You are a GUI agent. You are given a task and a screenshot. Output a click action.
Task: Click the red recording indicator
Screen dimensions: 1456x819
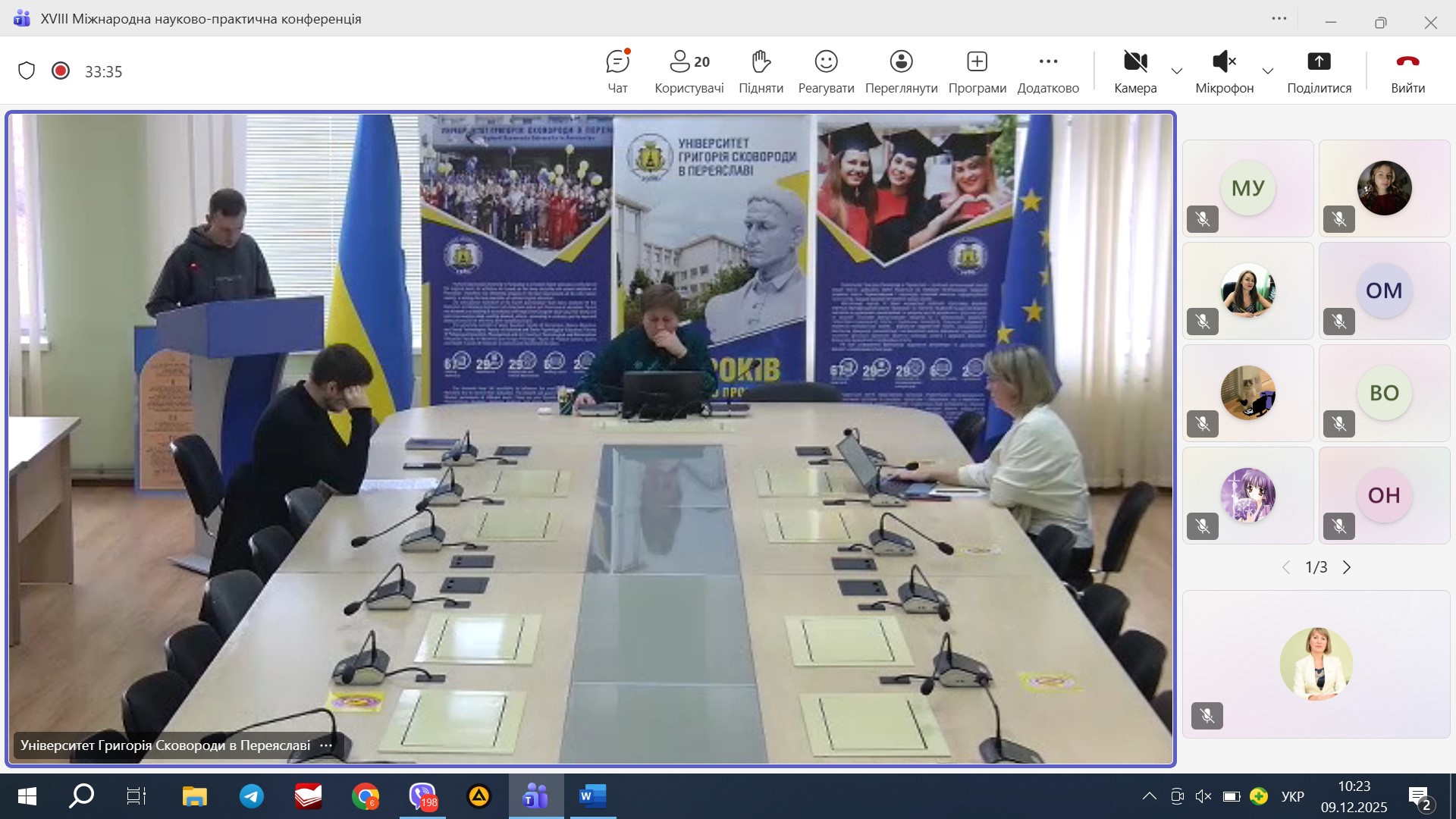61,71
